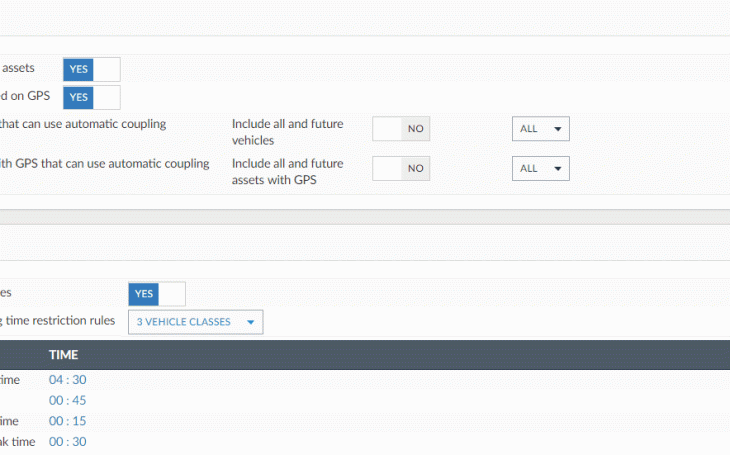Enable Include all and future assets with GPS switch

(x=401, y=169)
